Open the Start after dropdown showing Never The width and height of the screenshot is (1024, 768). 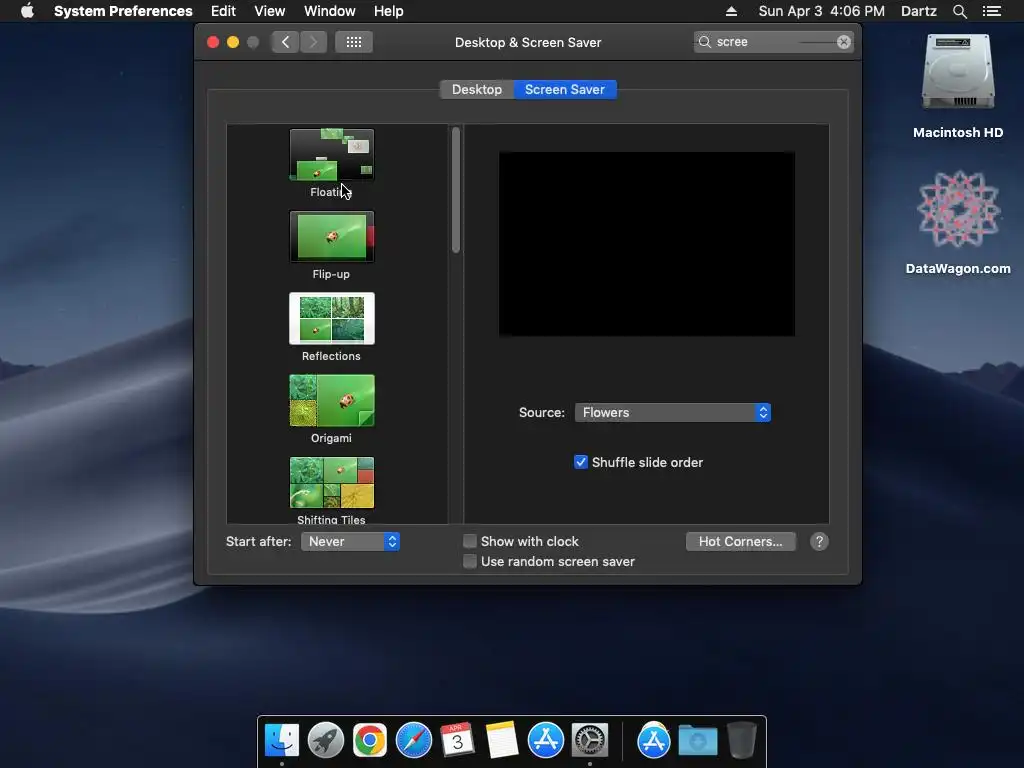click(x=350, y=541)
